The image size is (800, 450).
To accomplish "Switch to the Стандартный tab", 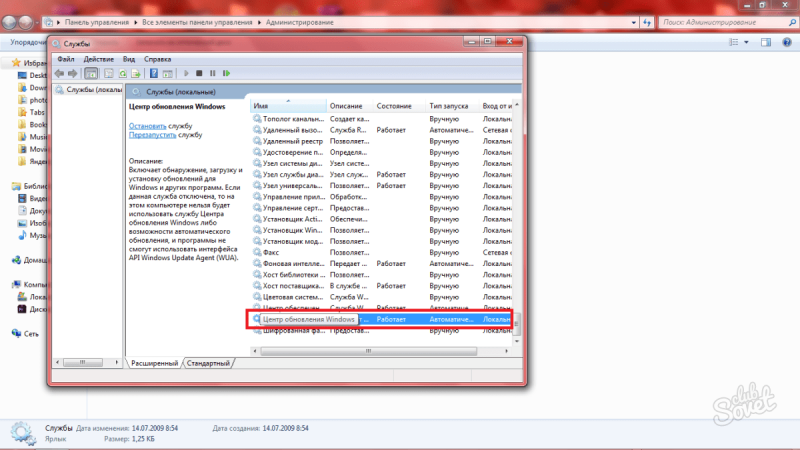I will click(208, 363).
